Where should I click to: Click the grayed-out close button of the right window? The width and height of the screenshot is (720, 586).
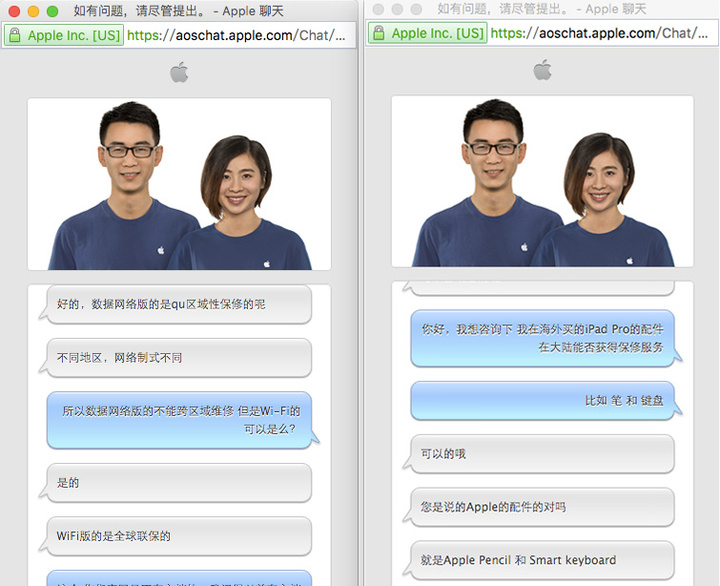pos(378,9)
